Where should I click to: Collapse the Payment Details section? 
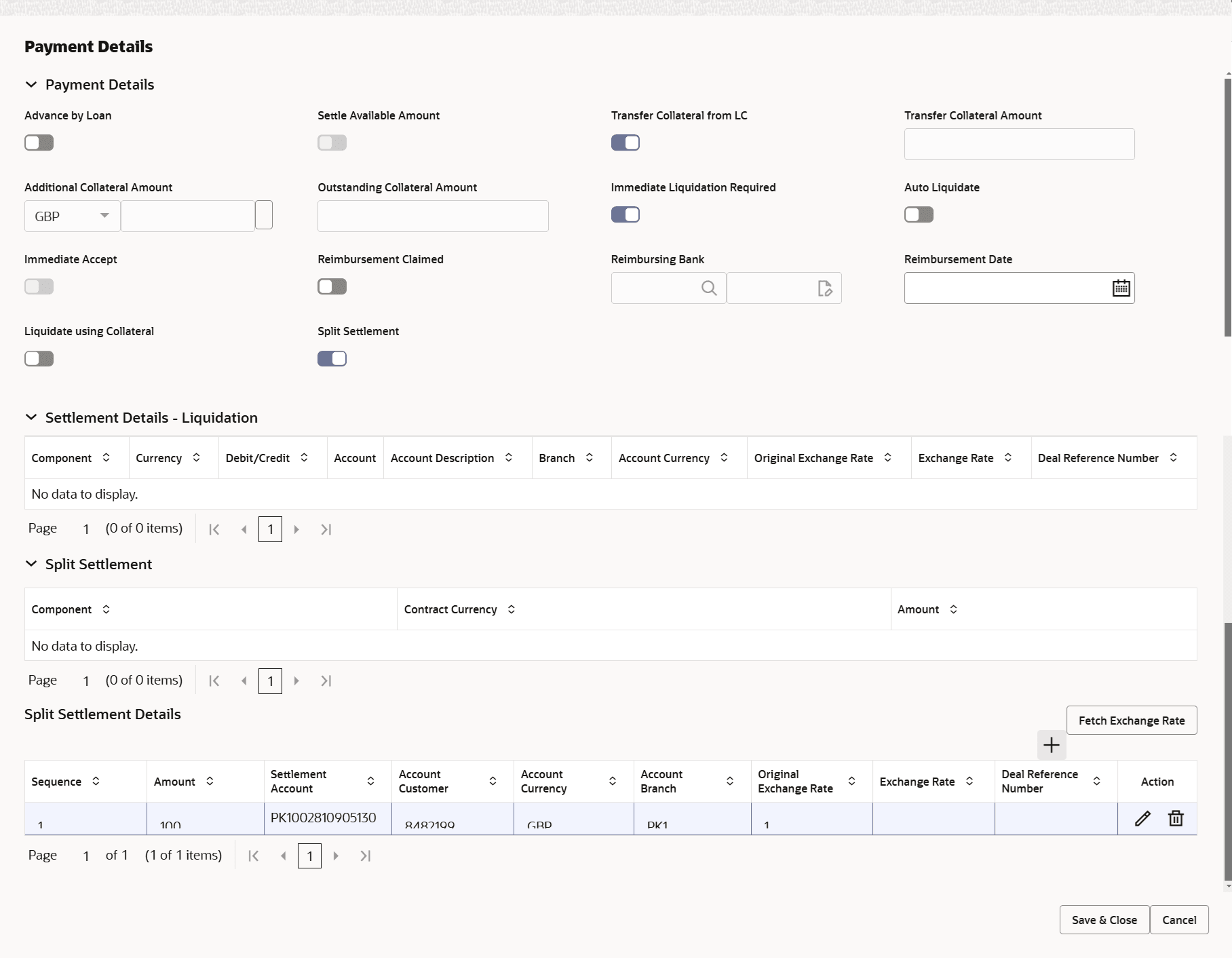click(x=31, y=84)
